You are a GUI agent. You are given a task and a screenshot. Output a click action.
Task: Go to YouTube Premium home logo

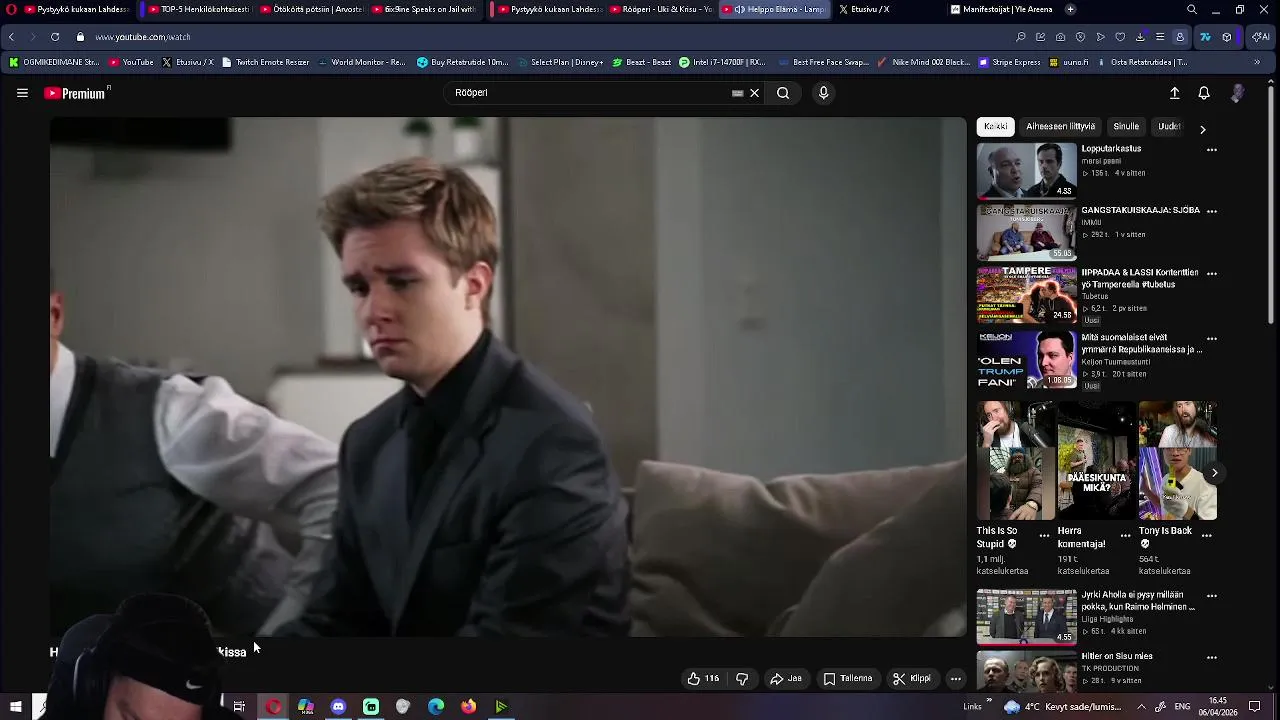pyautogui.click(x=76, y=93)
